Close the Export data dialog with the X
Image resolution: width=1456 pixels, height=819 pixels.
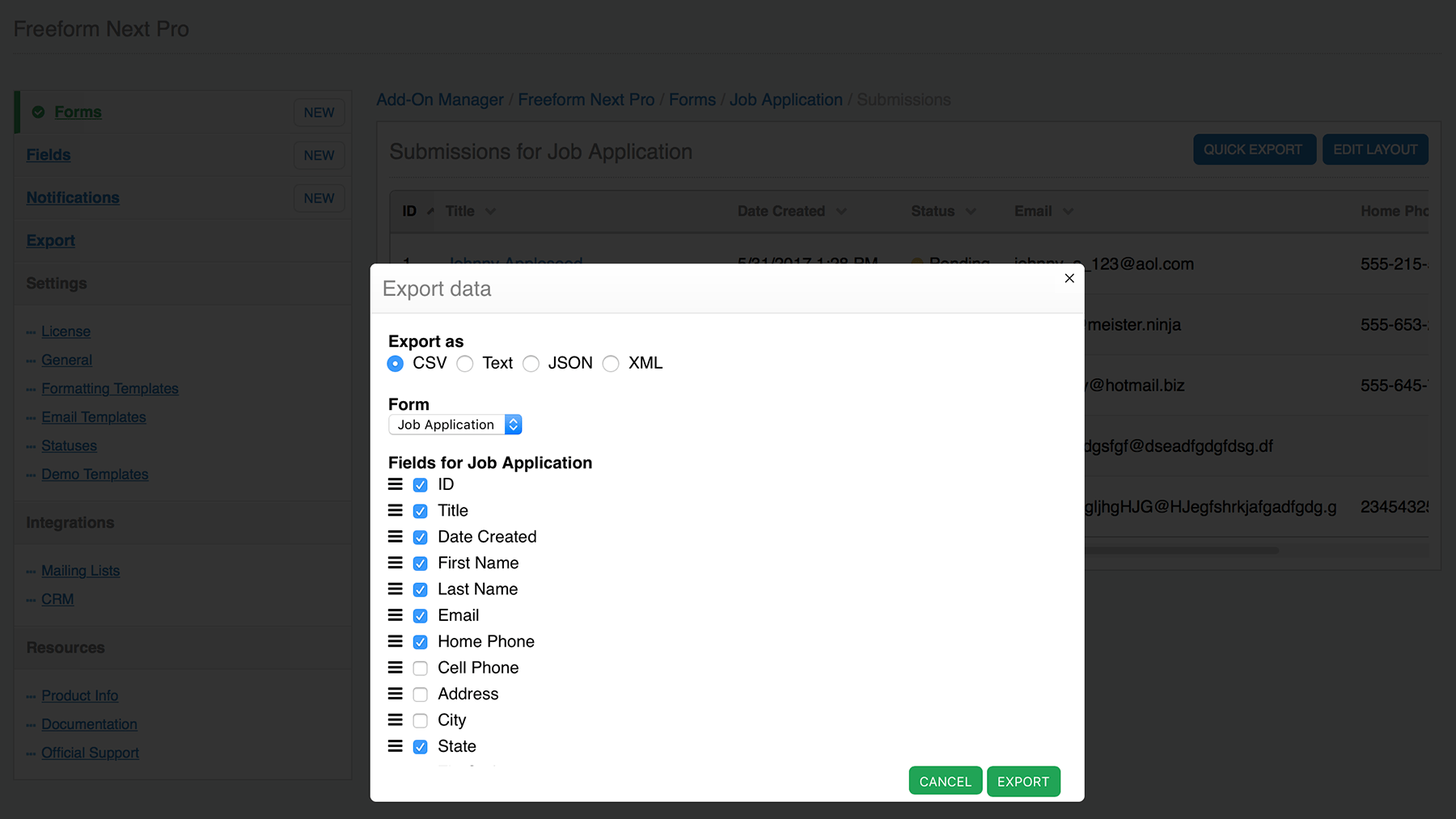(x=1069, y=278)
